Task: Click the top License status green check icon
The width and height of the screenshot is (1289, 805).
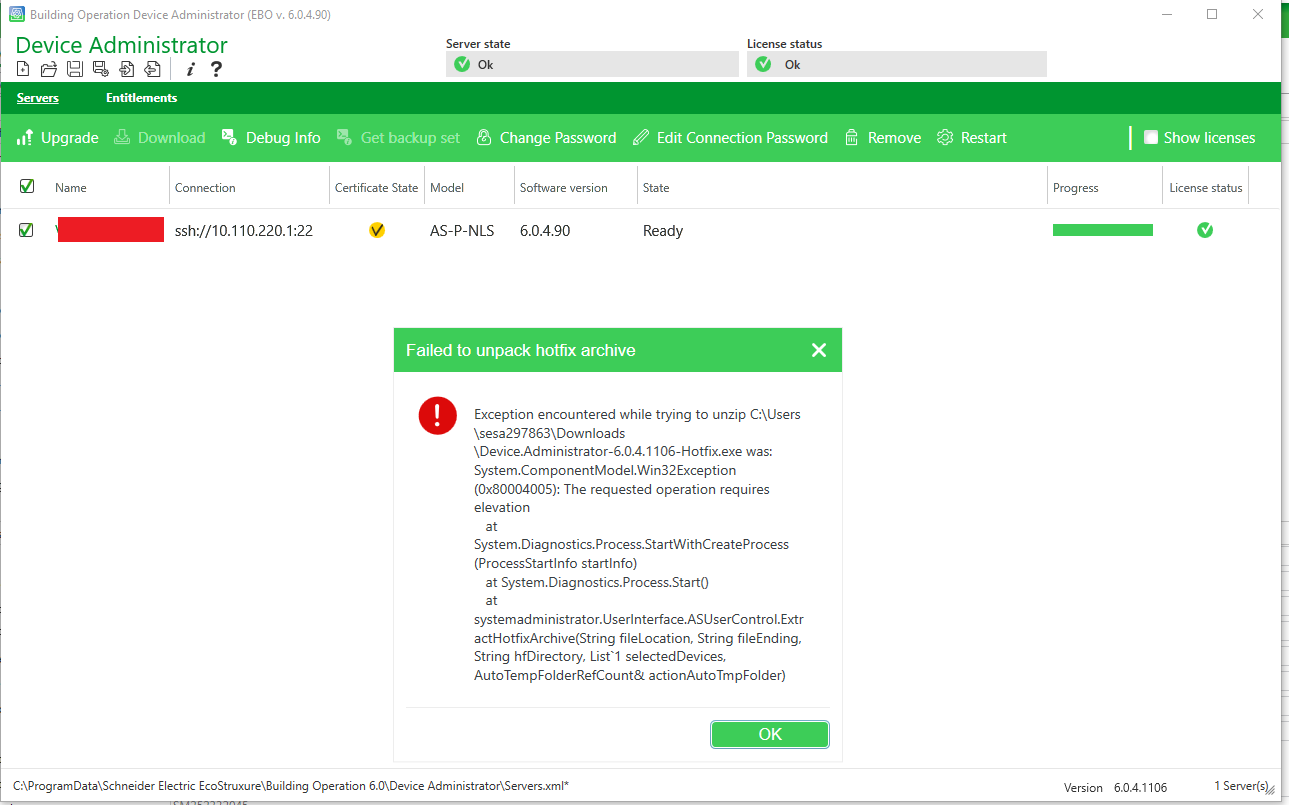Action: (763, 64)
